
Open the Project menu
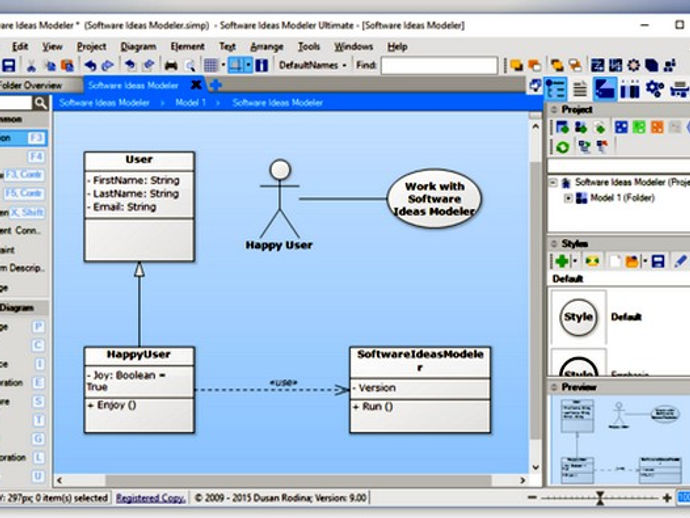(92, 47)
